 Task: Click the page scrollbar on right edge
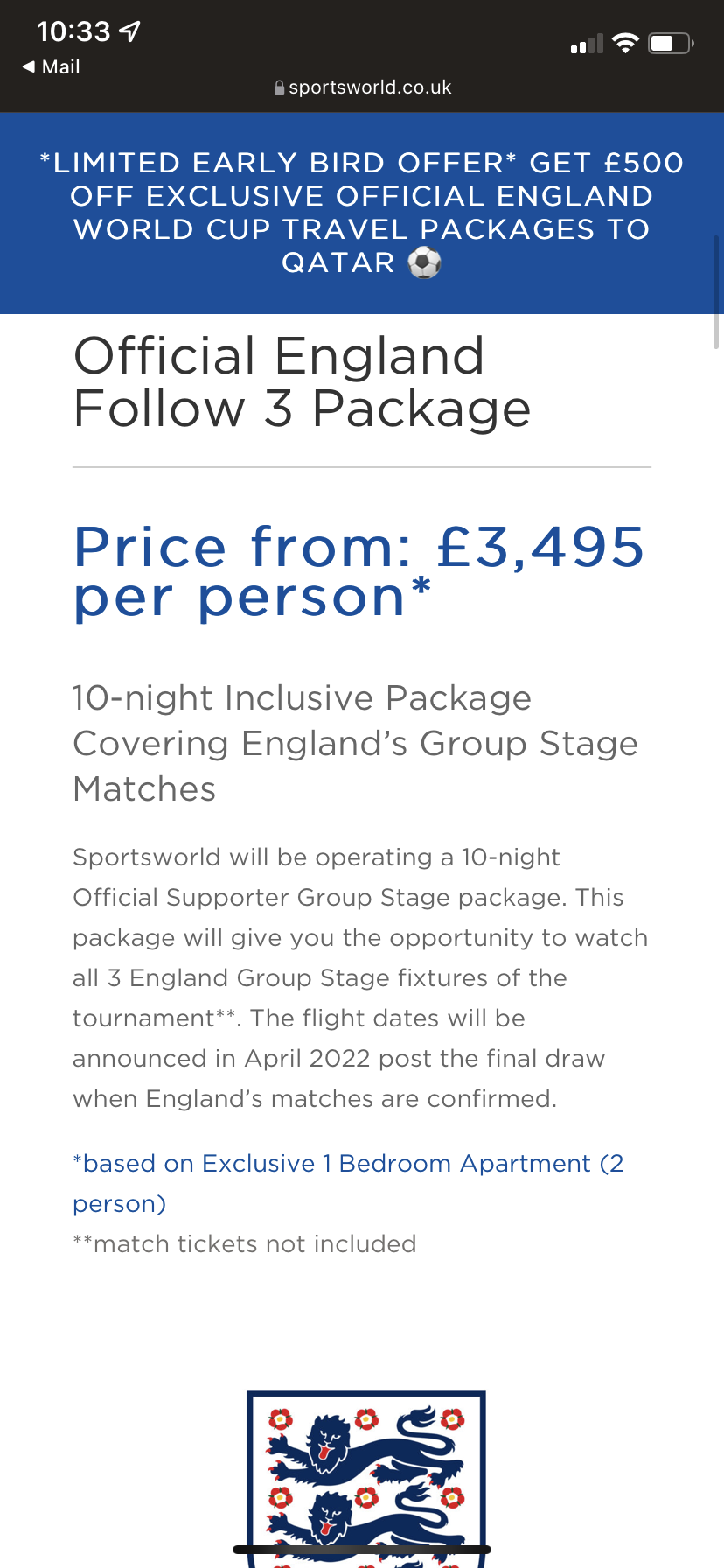click(x=716, y=293)
